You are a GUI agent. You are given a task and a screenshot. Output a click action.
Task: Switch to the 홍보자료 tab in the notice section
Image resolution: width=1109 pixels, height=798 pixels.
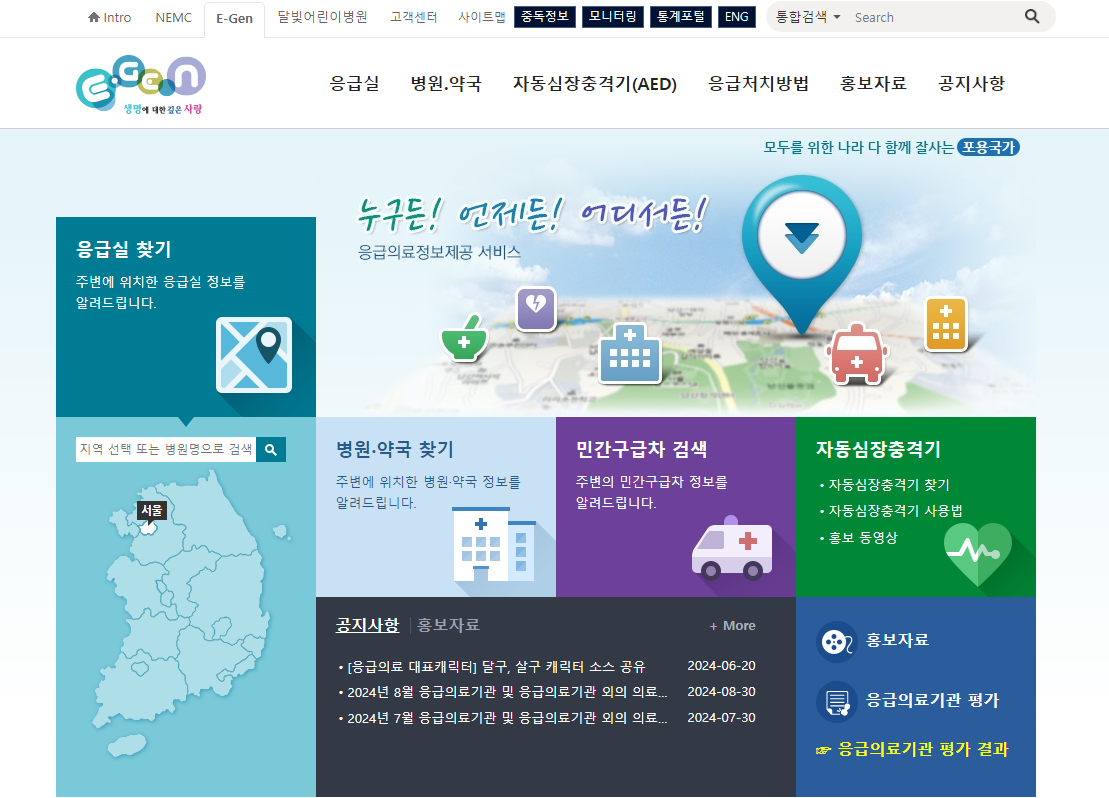pos(447,624)
